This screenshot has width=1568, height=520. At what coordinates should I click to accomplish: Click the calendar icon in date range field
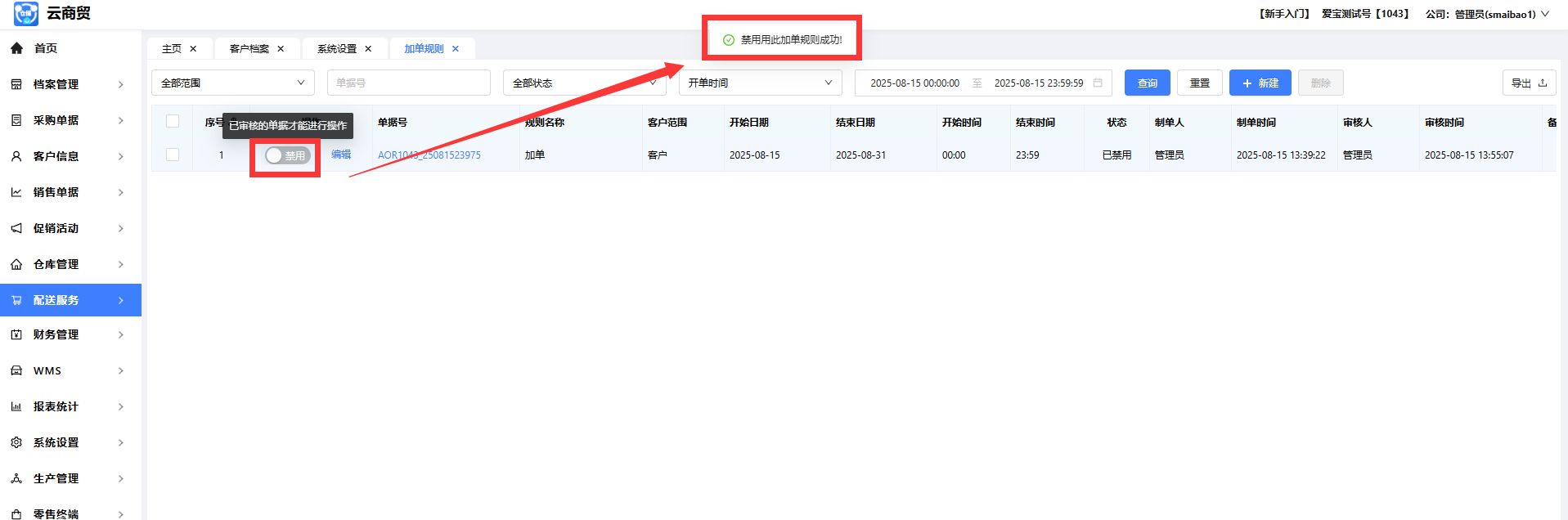coord(1098,83)
